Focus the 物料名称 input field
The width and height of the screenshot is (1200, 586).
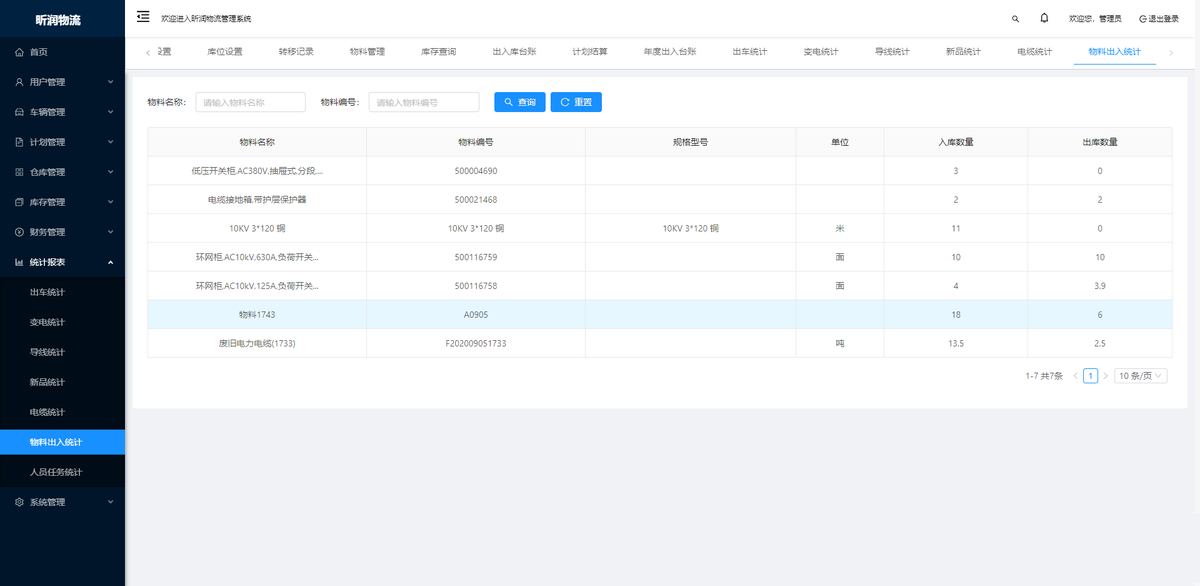[x=250, y=102]
